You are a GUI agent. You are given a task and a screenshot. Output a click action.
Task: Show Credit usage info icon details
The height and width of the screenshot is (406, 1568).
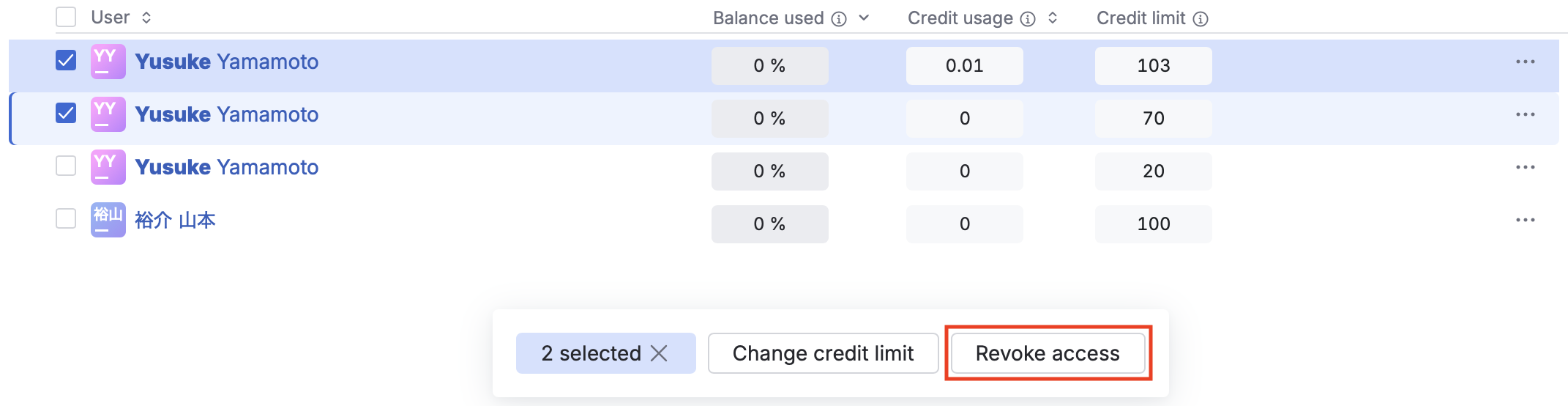tap(1028, 19)
